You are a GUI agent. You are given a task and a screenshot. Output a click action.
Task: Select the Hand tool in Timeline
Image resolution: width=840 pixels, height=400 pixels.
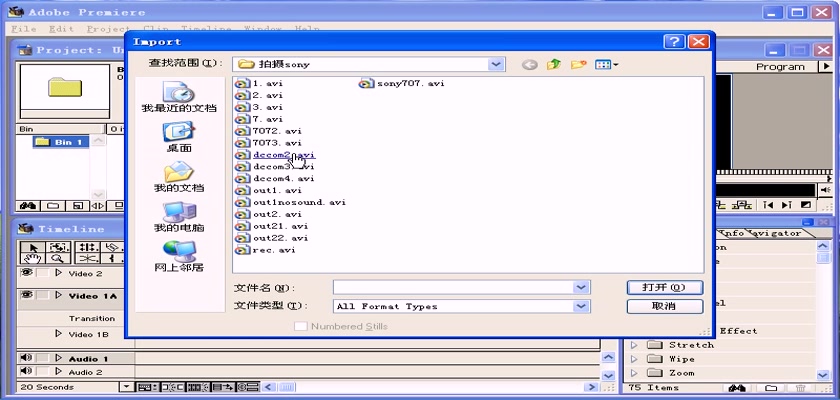point(34,259)
